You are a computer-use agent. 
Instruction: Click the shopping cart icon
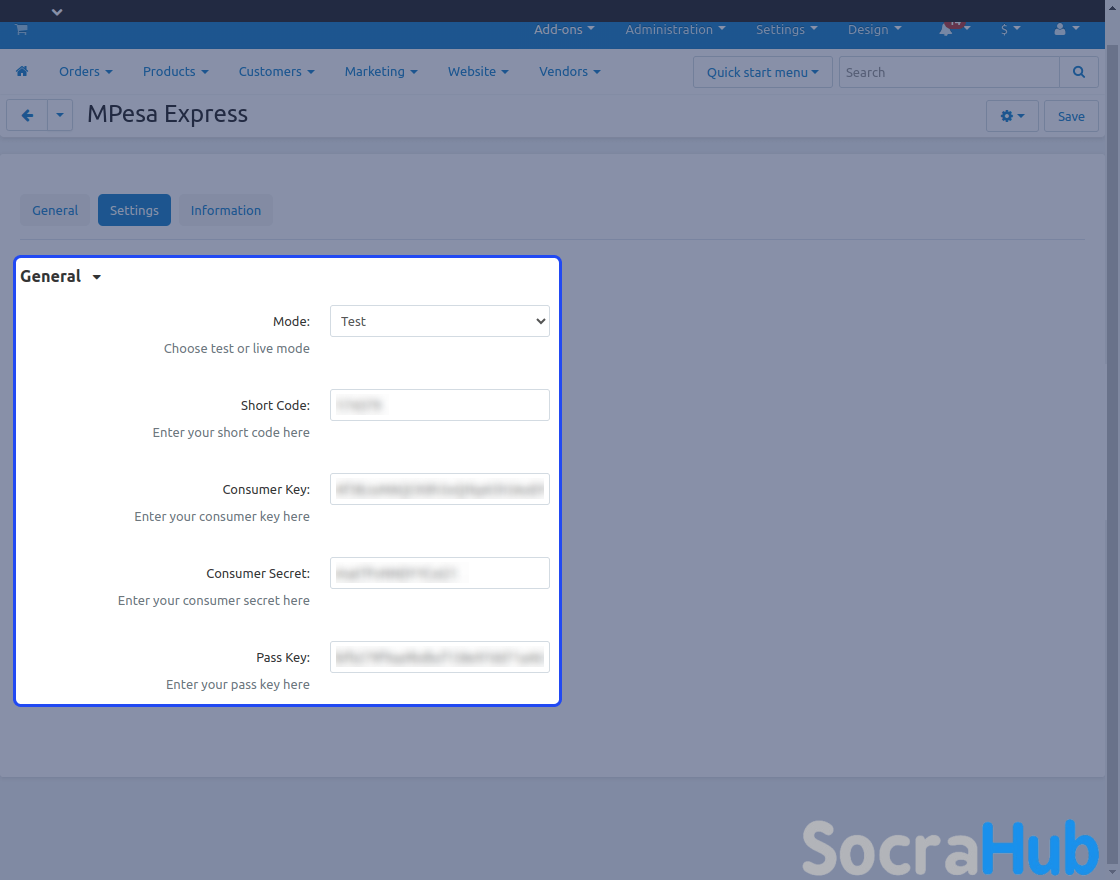21,30
